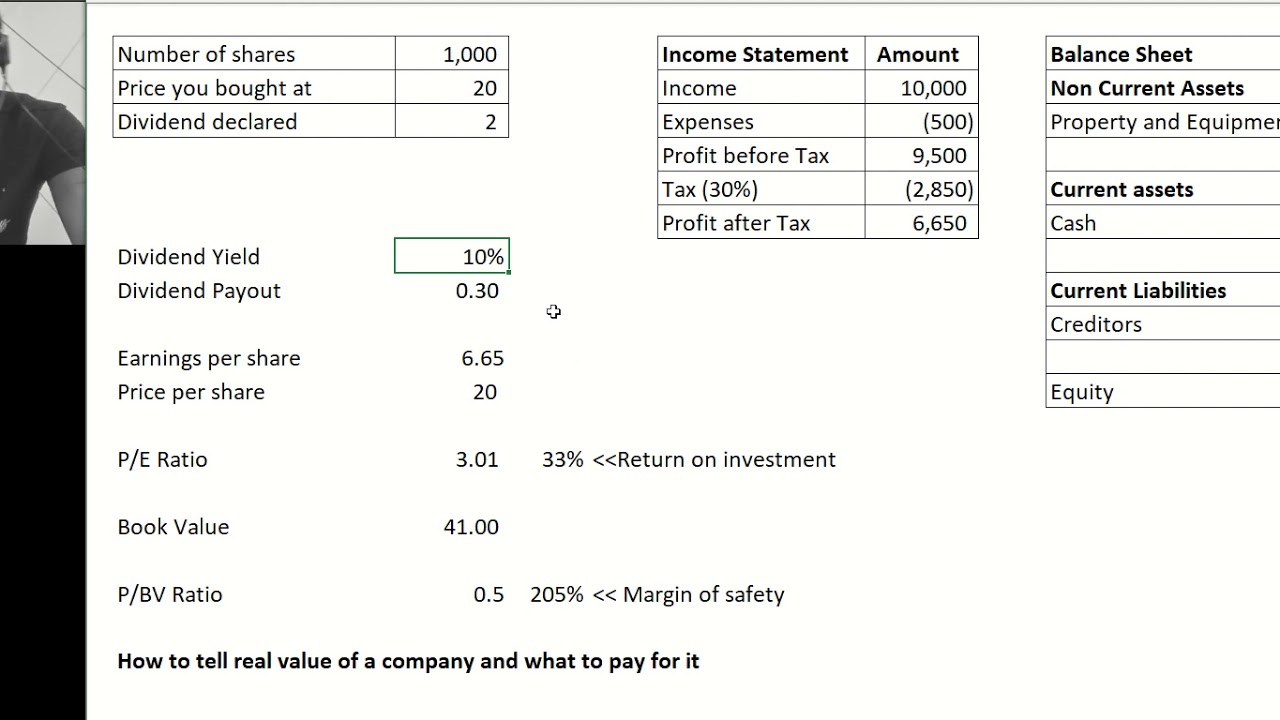This screenshot has height=720, width=1280.
Task: Select the Number of shares value cell
Action: (x=452, y=54)
